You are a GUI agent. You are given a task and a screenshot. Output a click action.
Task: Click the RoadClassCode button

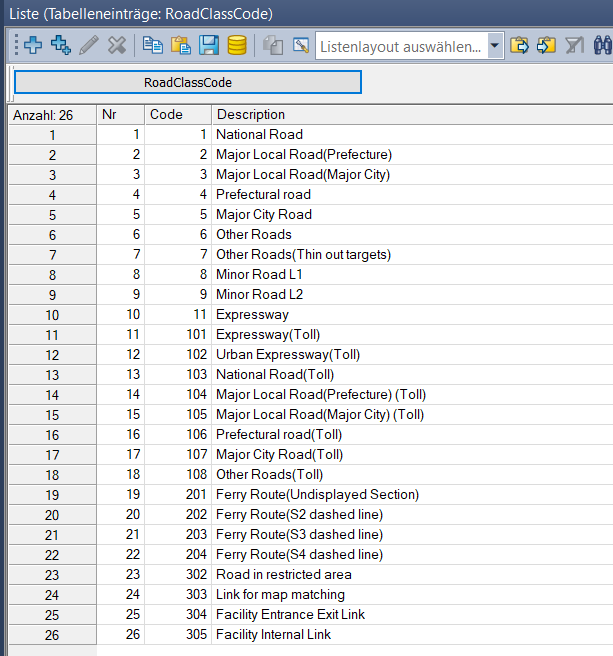click(x=188, y=82)
